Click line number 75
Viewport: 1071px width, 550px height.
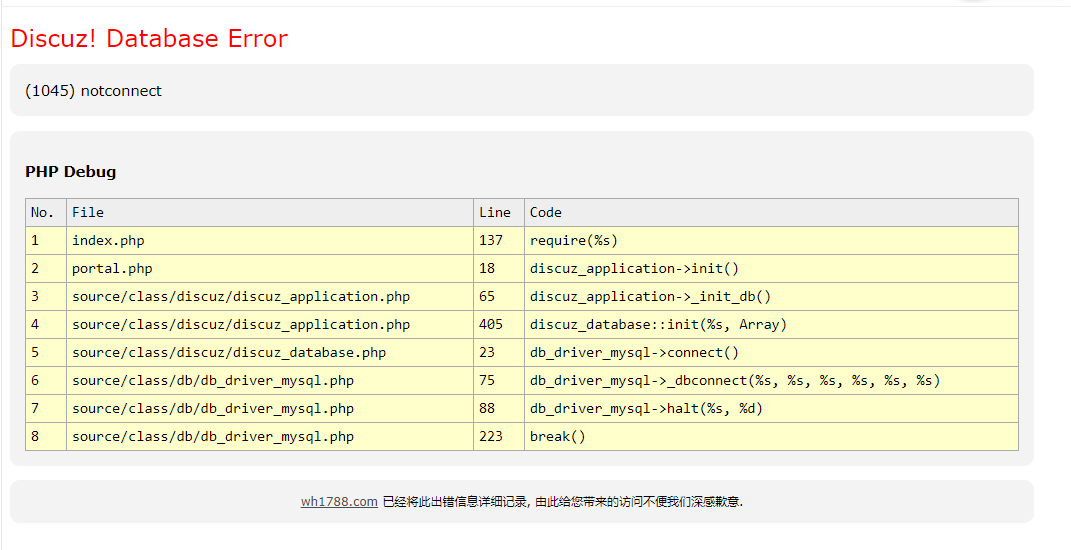[x=499, y=381]
